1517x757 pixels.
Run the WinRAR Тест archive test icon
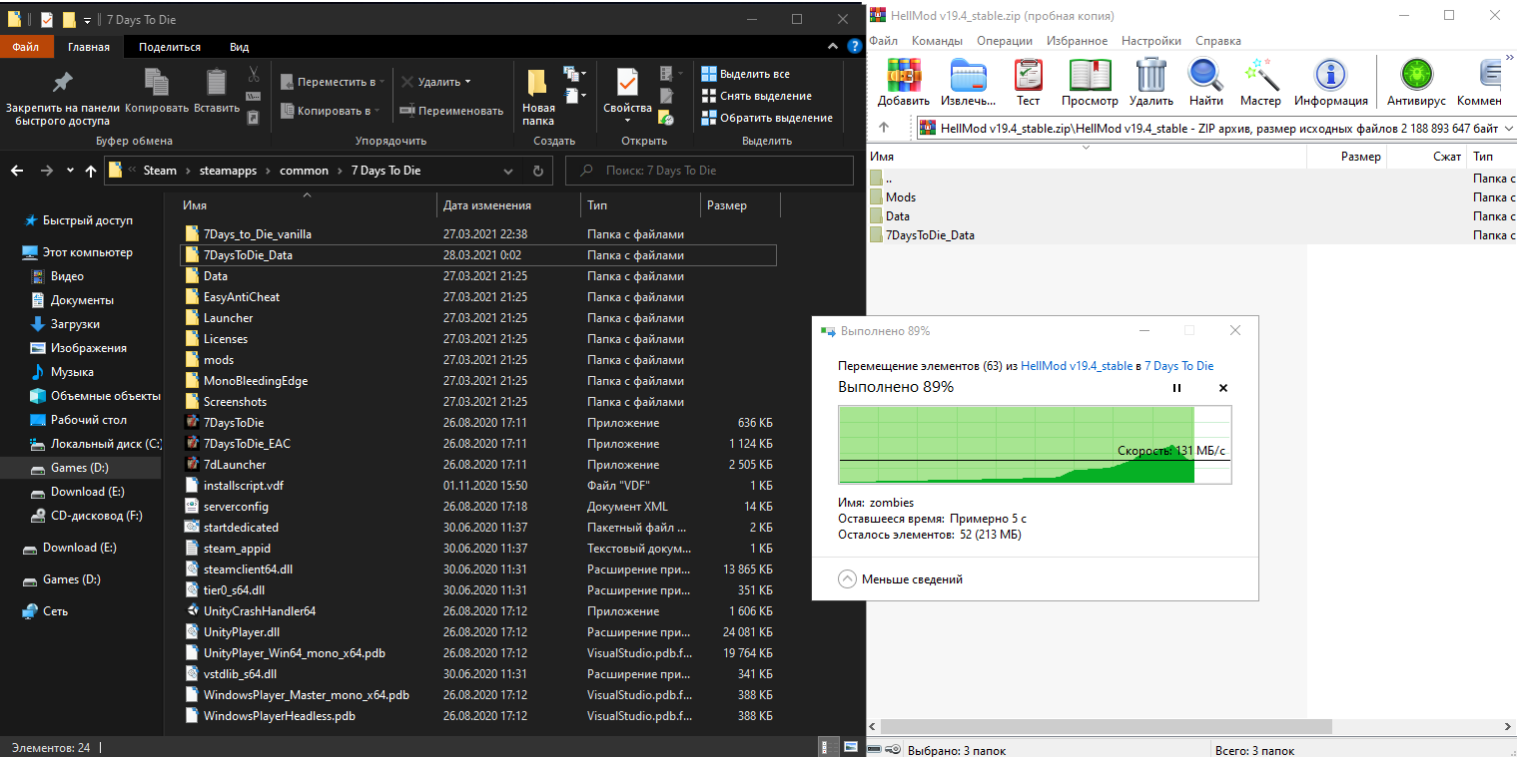[x=1028, y=76]
